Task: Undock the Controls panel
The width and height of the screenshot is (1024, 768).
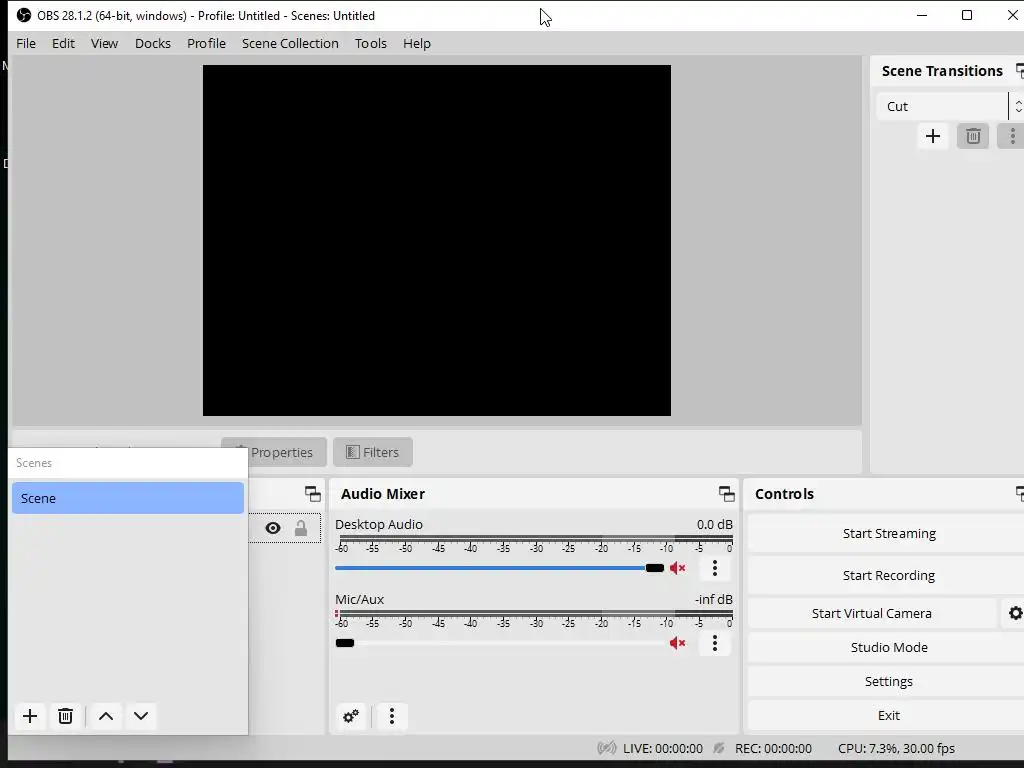Action: point(1019,494)
